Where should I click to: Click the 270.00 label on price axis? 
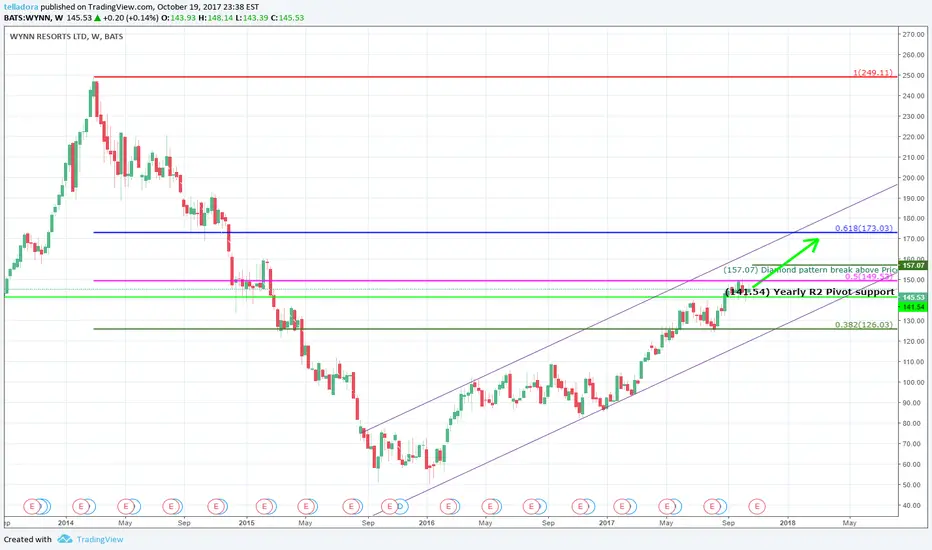point(913,34)
